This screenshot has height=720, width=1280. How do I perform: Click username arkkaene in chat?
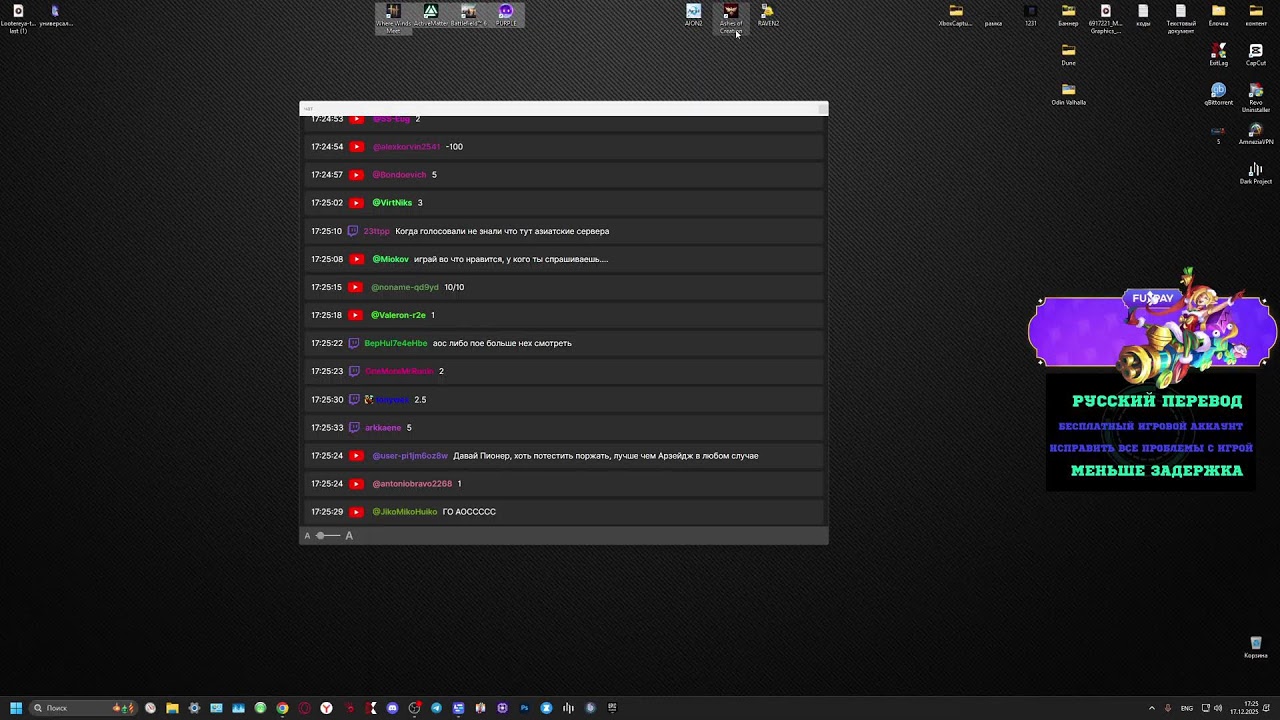point(383,428)
